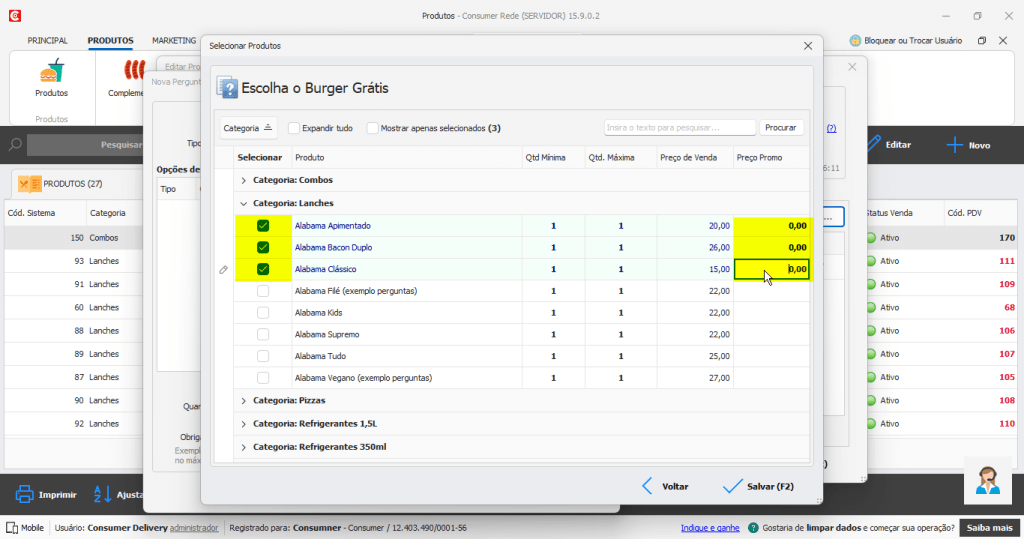This screenshot has height=539, width=1024.
Task: Click price 27,00 of Alabama Vegano
Action: tap(719, 378)
